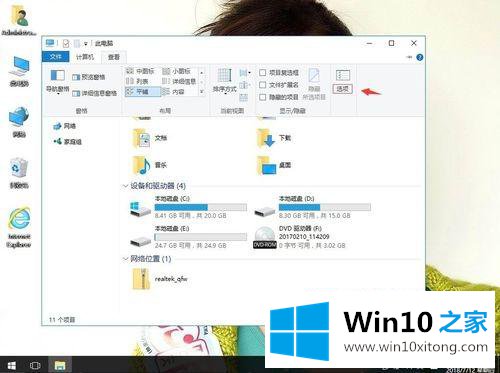500x373 pixels.
Task: Select the 下载 downloads folder
Action: coord(274,138)
